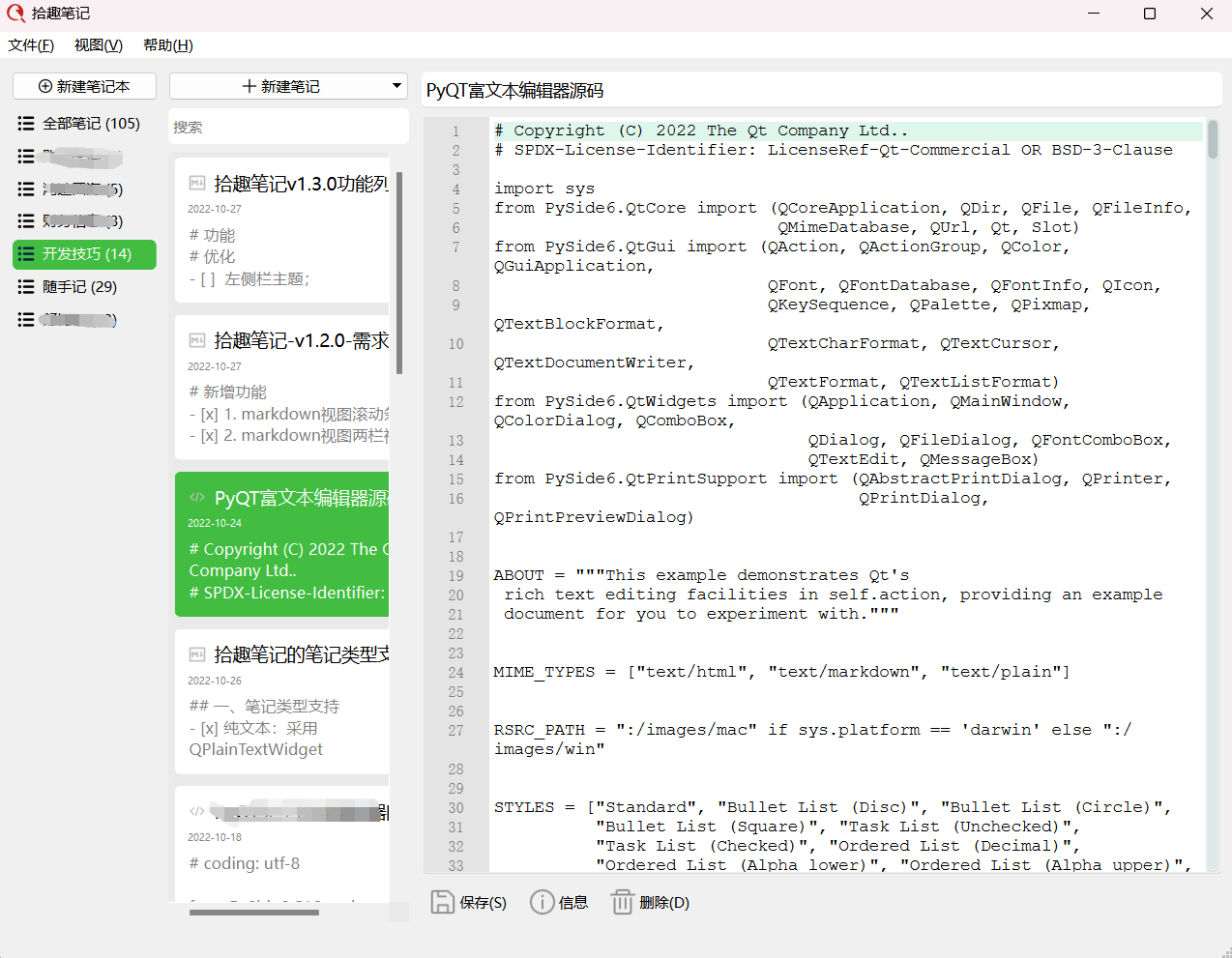The width and height of the screenshot is (1232, 958).
Task: Select the 全部笔记 (105) notebook
Action: pos(84,124)
